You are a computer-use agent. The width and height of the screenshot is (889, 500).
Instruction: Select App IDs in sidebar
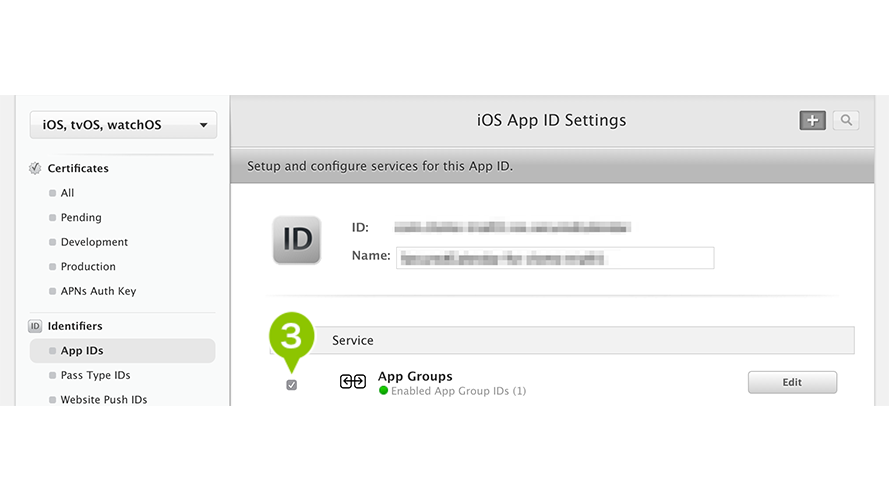click(122, 350)
